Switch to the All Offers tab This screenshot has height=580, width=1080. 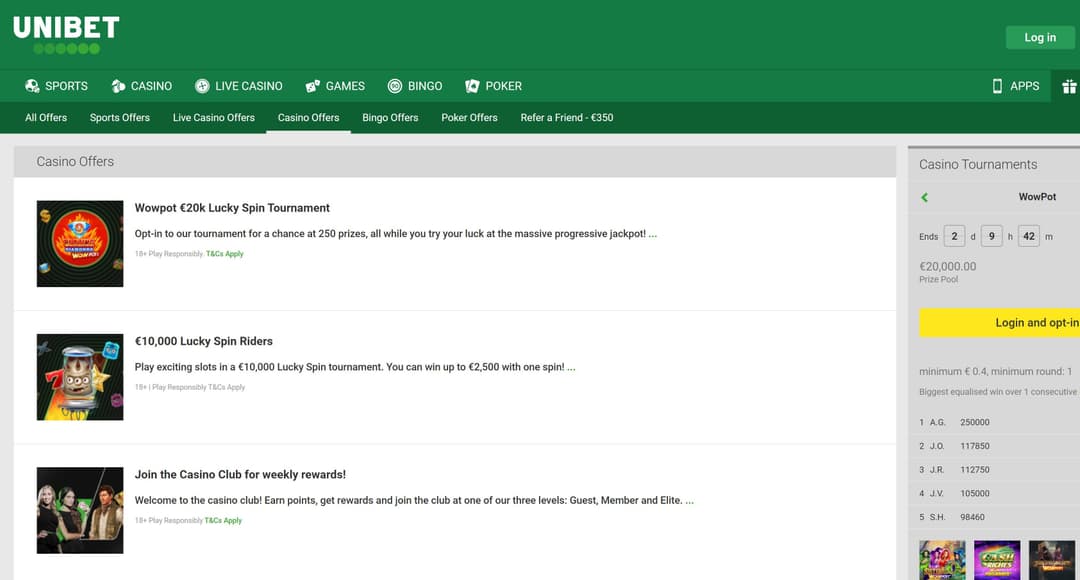[45, 117]
